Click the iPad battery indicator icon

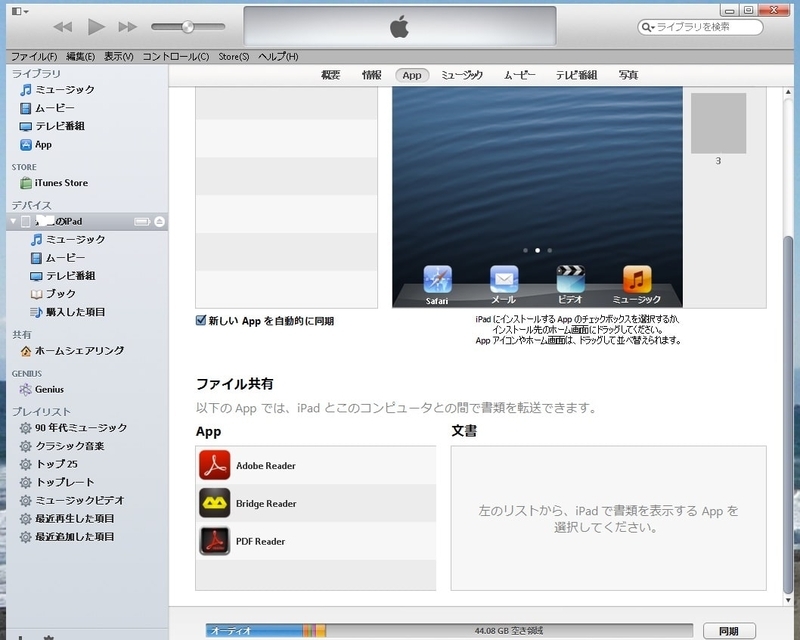[x=142, y=221]
